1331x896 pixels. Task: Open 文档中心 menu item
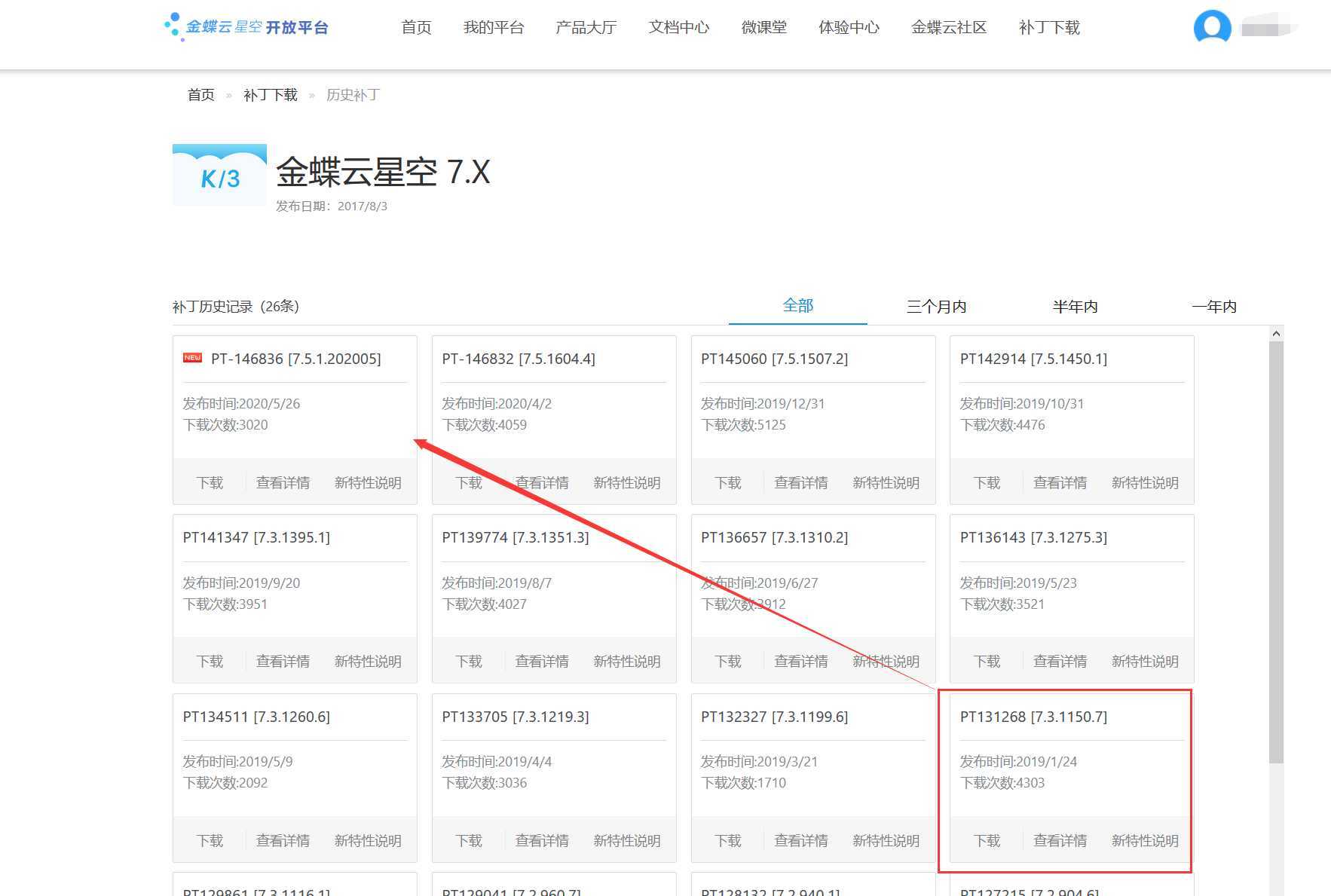[679, 28]
